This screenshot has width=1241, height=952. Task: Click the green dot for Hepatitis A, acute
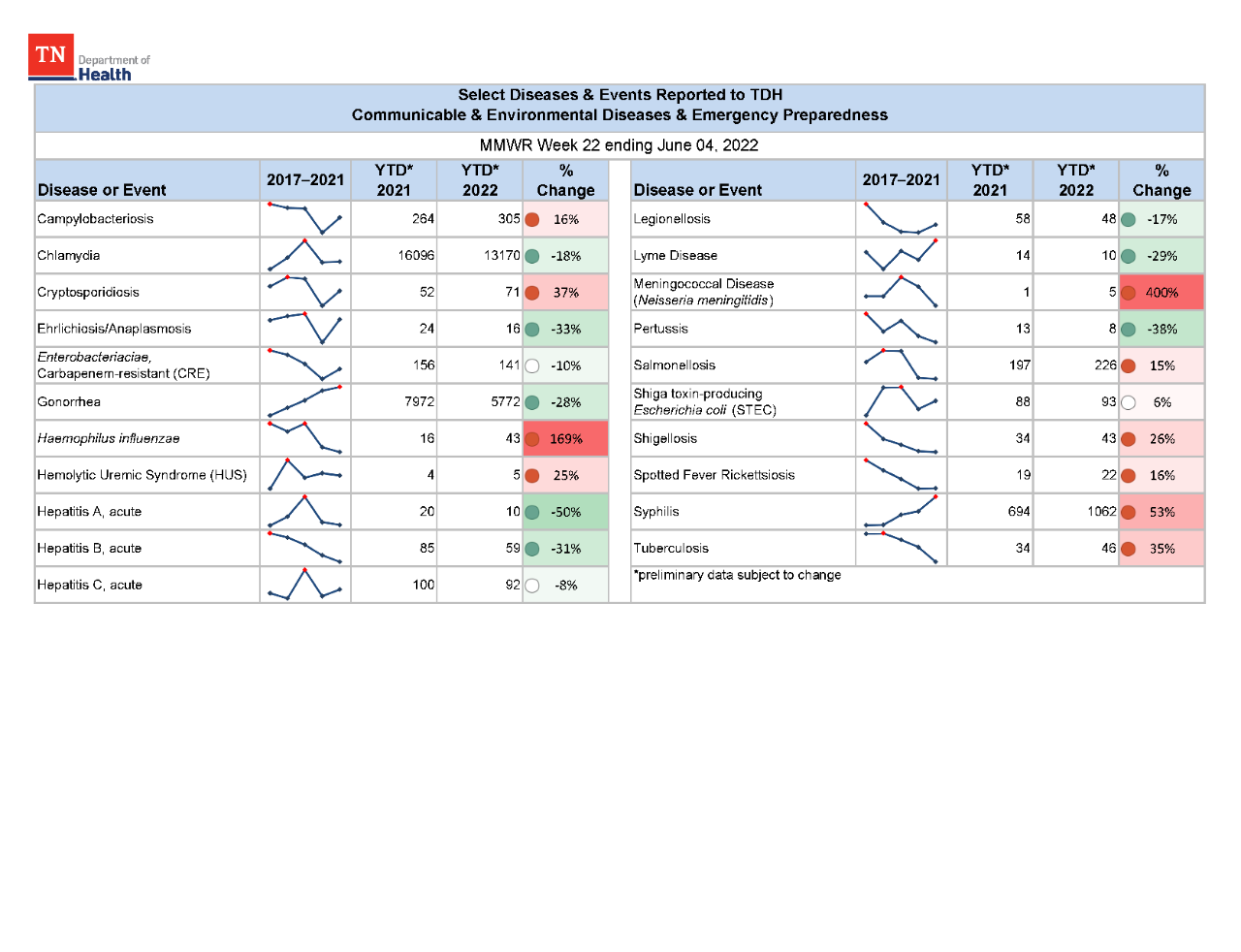pos(532,512)
